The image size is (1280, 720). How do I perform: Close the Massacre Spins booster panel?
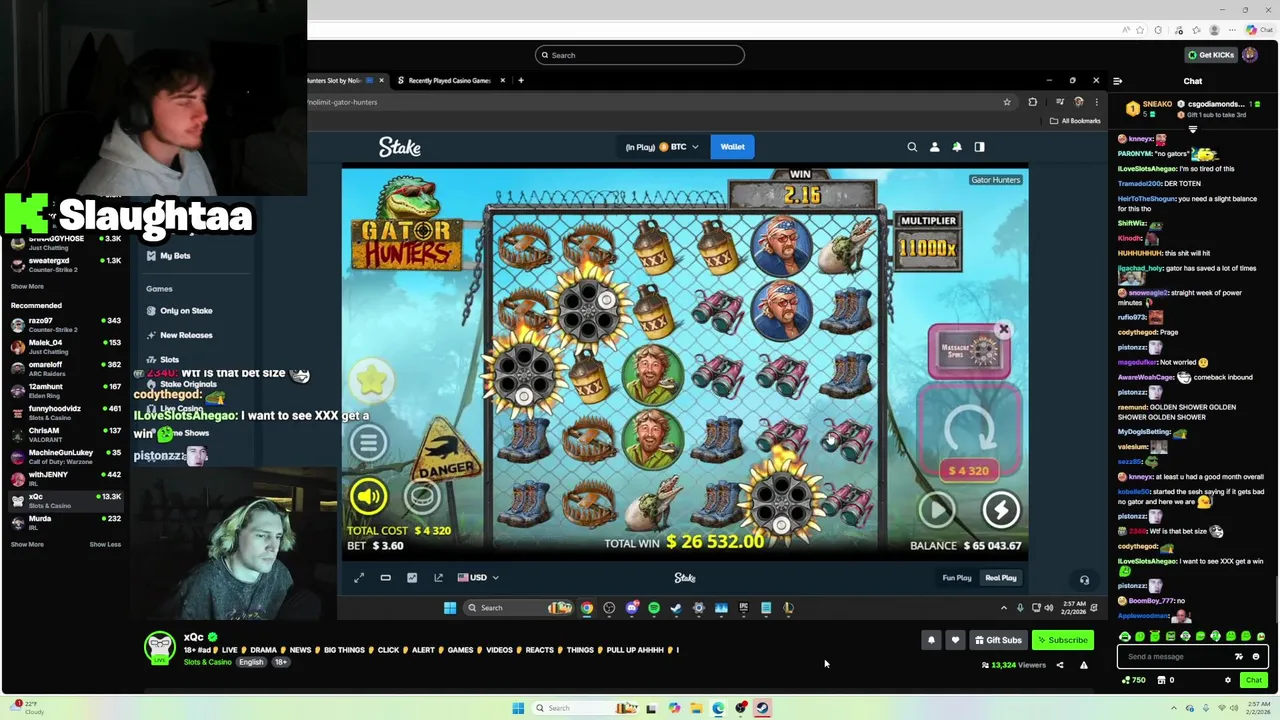click(x=1003, y=329)
